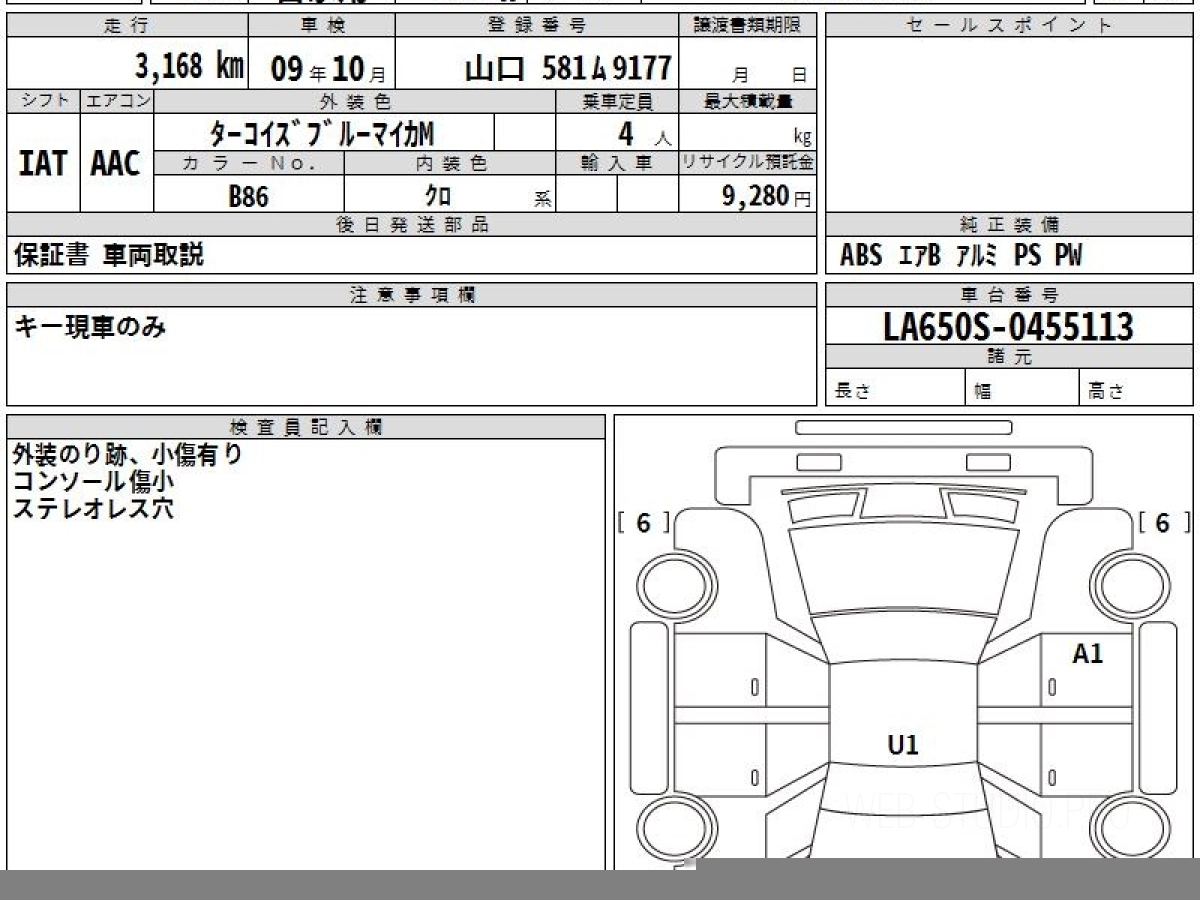Select the registration number 山口 581 ム 9177

coord(567,68)
